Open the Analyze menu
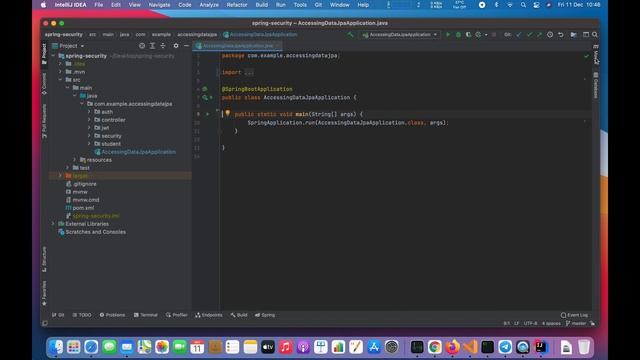Image resolution: width=640 pixels, height=360 pixels. (209, 5)
